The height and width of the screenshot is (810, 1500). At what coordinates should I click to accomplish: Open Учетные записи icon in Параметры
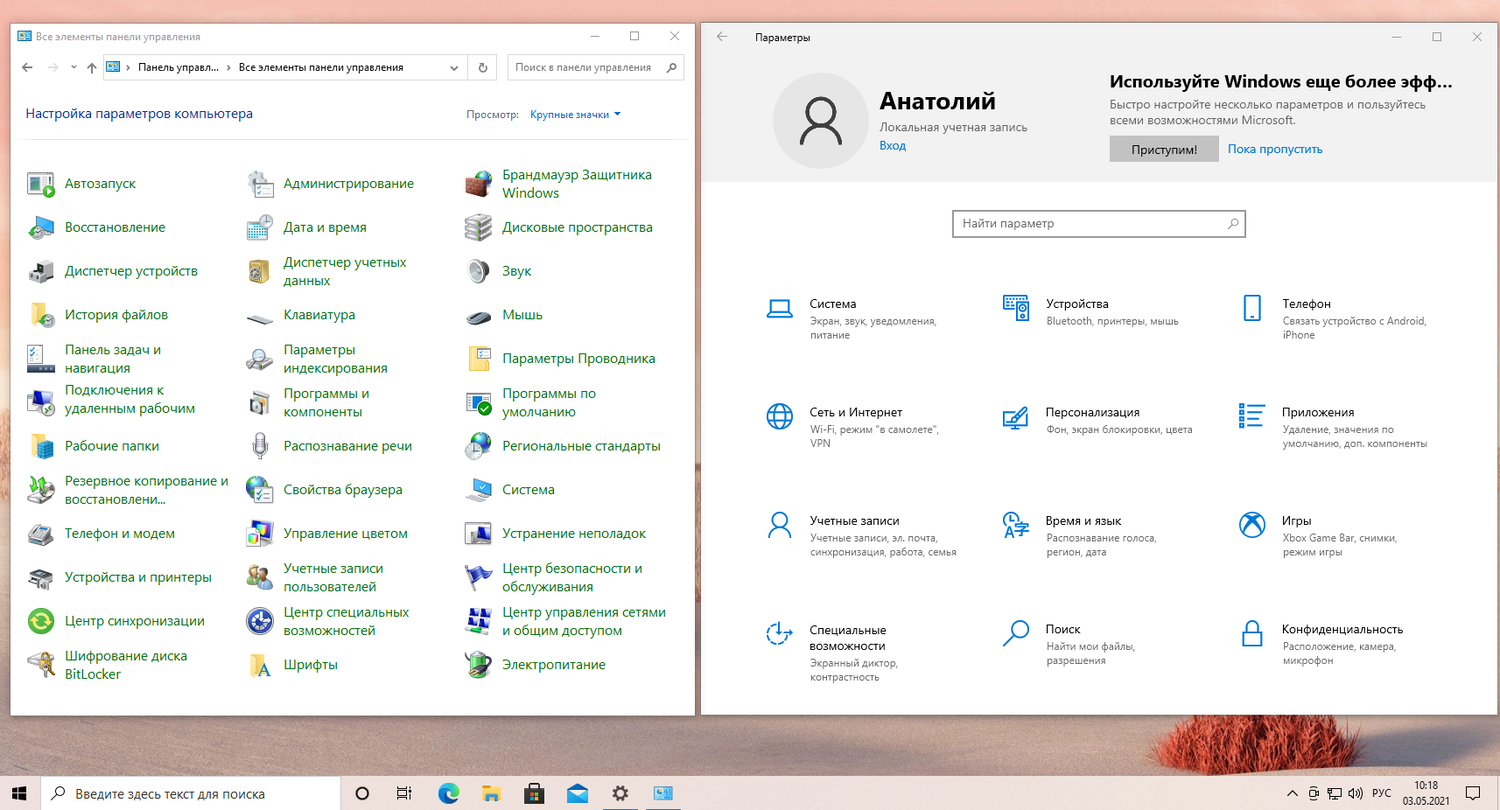click(780, 525)
